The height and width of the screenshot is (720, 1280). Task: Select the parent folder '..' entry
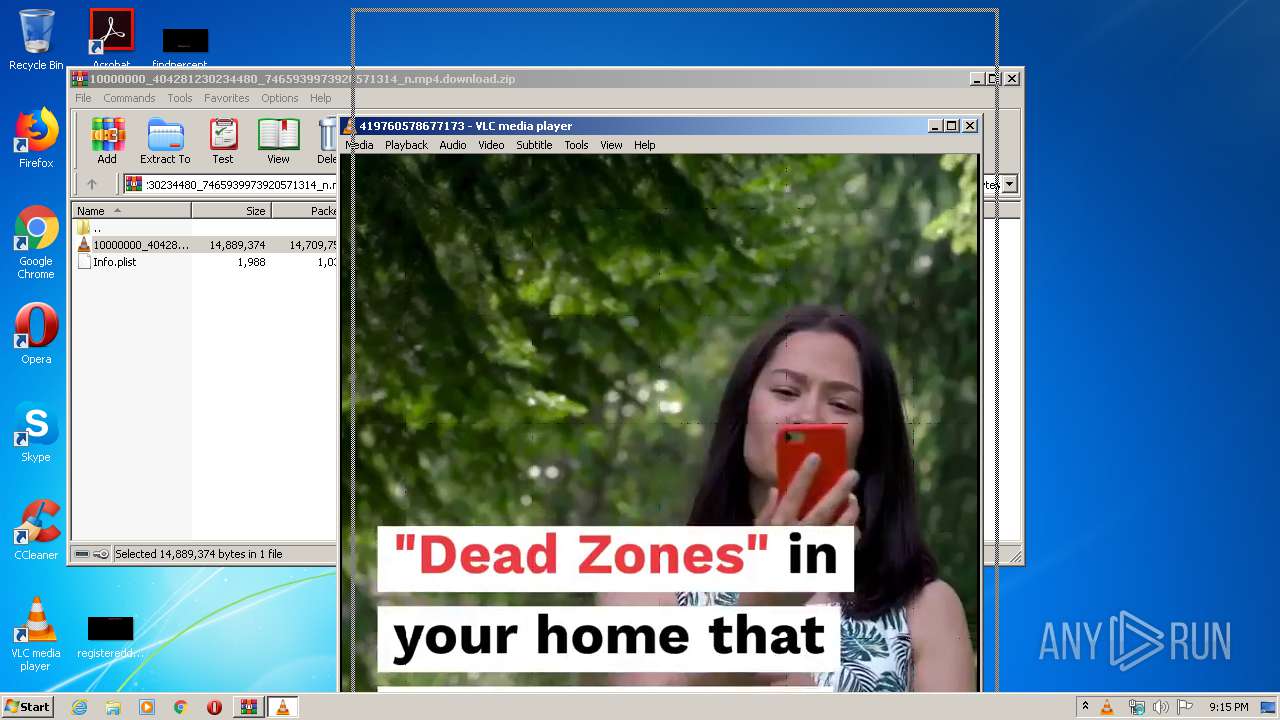(205, 228)
